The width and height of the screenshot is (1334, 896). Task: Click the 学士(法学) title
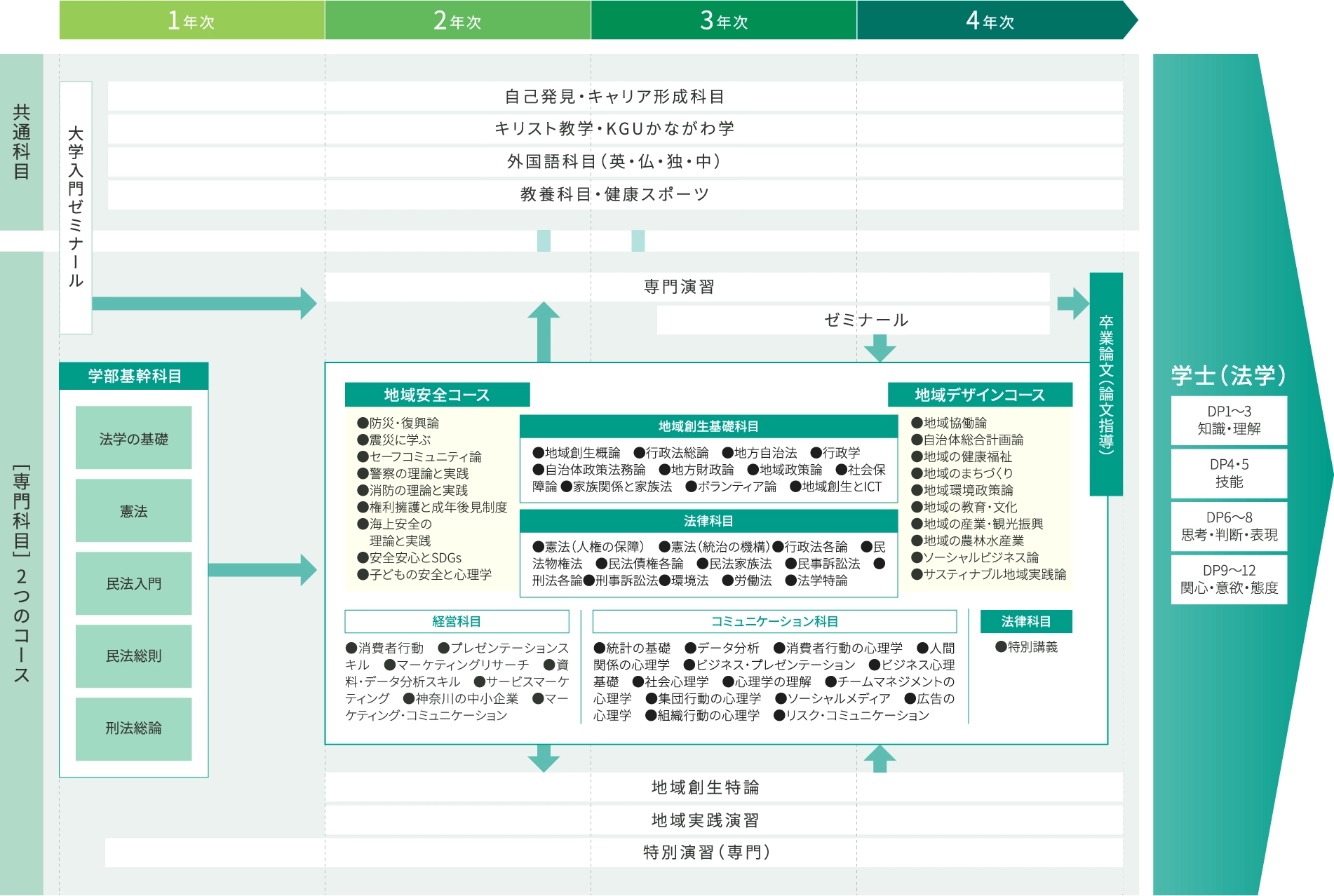[1229, 375]
